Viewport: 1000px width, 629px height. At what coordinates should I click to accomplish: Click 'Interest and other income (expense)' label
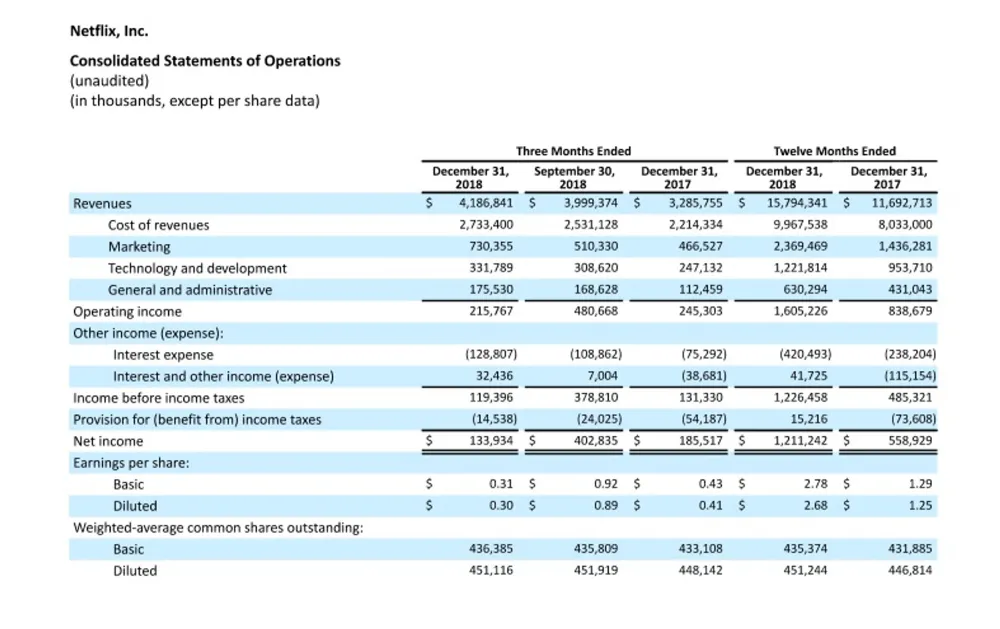[x=223, y=377]
